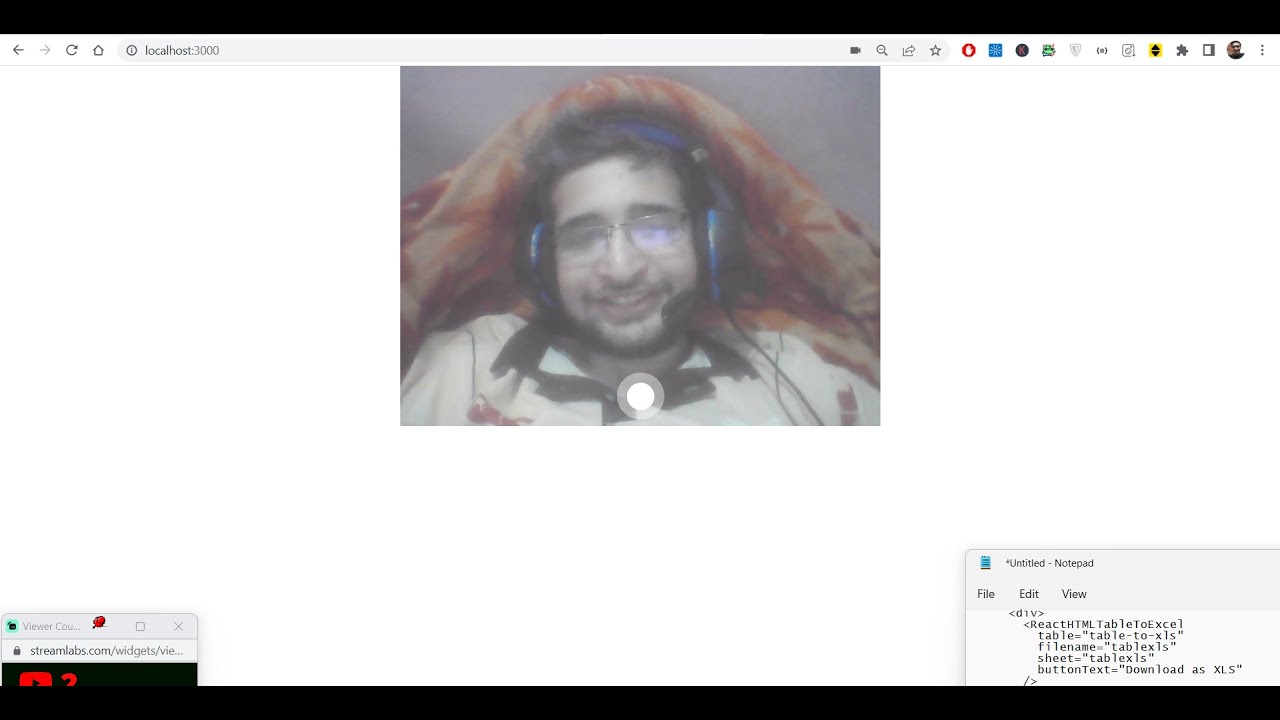Open the Extensions puzzle piece menu
Image resolution: width=1280 pixels, height=720 pixels.
[1182, 50]
